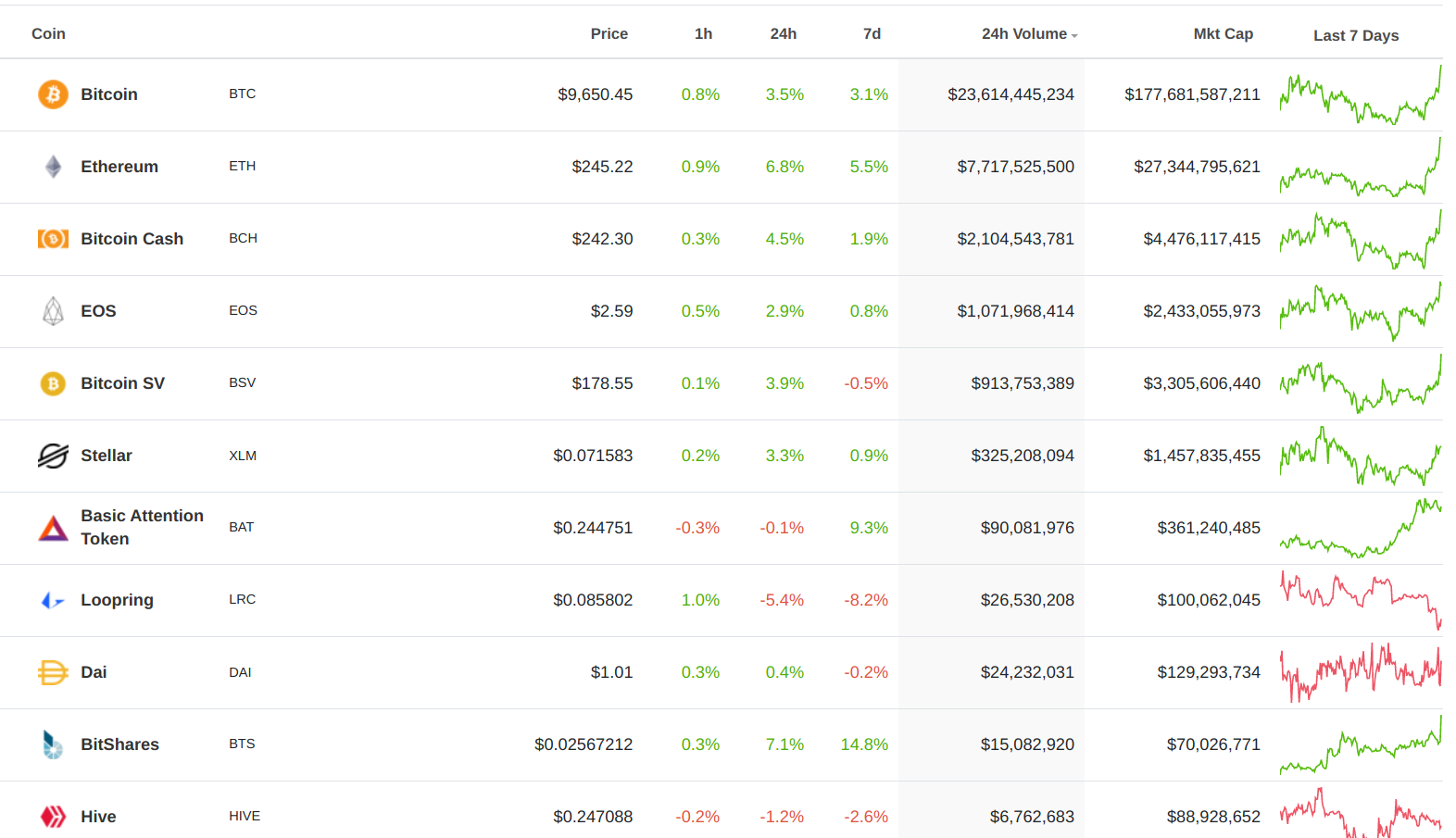Click the BitShares logo icon
Image resolution: width=1456 pixels, height=838 pixels.
pyautogui.click(x=53, y=744)
